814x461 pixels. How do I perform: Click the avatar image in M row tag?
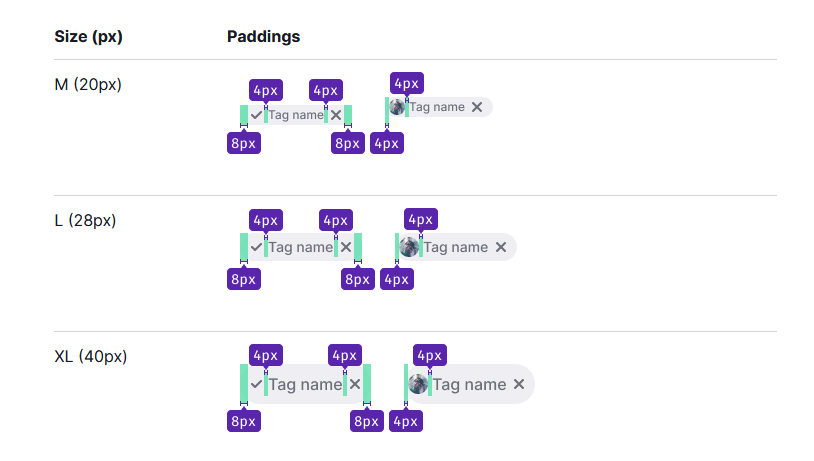pos(397,107)
